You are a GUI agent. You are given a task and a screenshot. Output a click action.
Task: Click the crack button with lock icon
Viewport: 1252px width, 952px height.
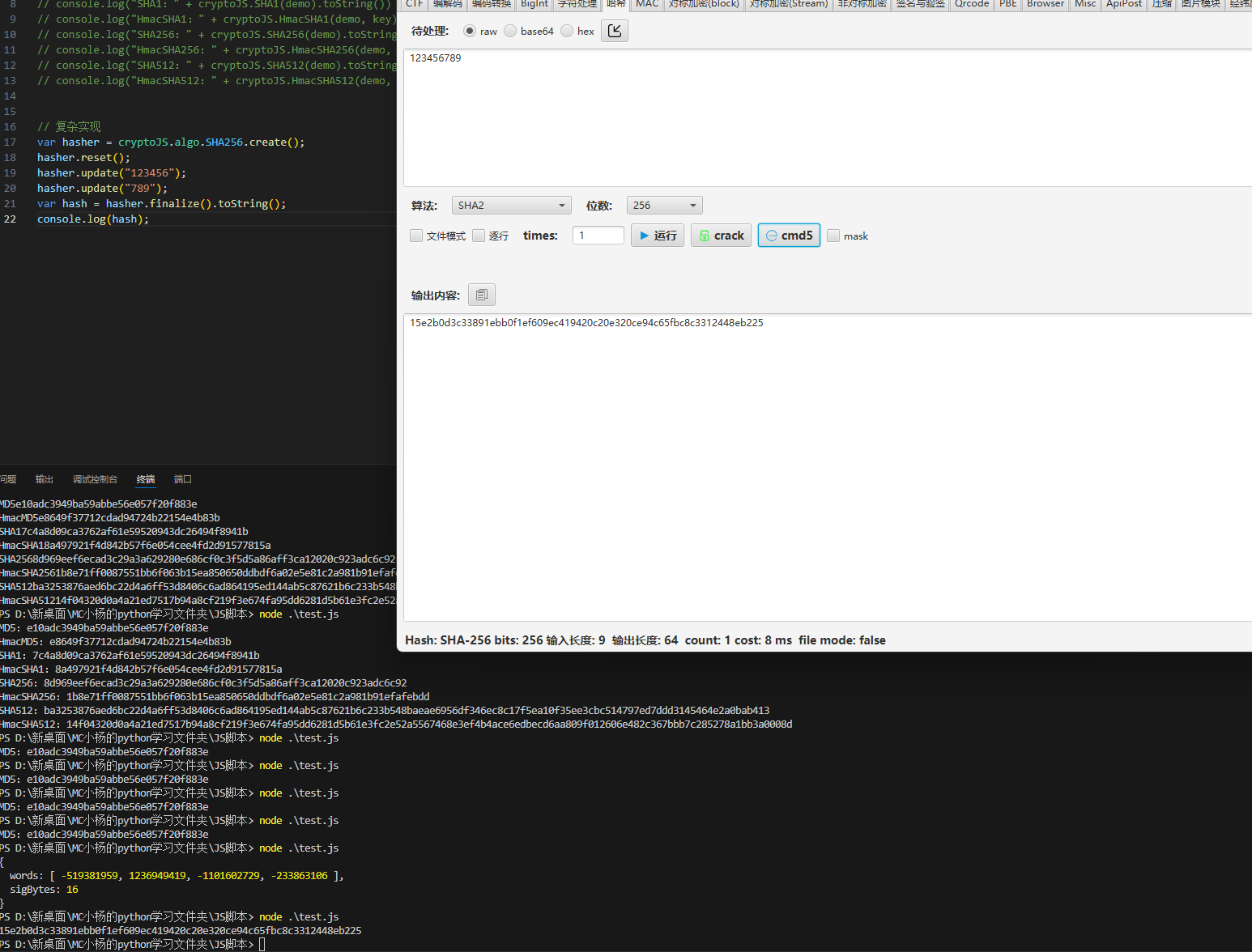[x=721, y=236]
